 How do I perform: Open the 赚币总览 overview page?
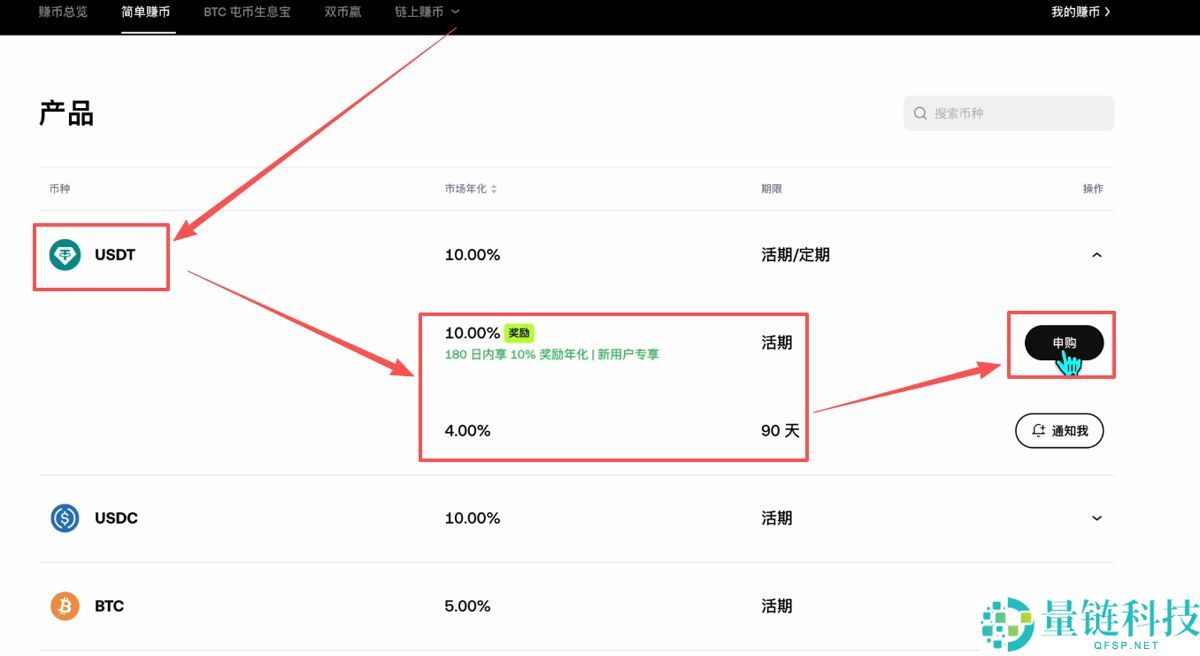point(63,12)
